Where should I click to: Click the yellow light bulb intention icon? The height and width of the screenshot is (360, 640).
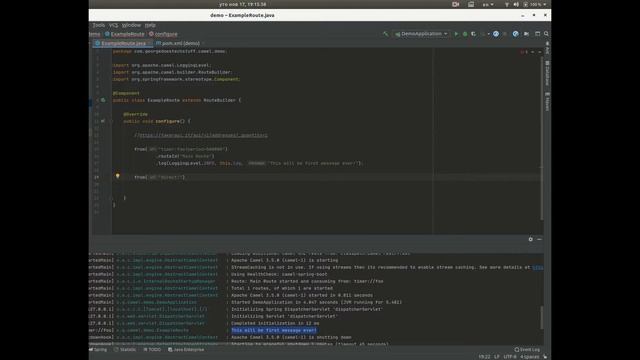coord(118,176)
